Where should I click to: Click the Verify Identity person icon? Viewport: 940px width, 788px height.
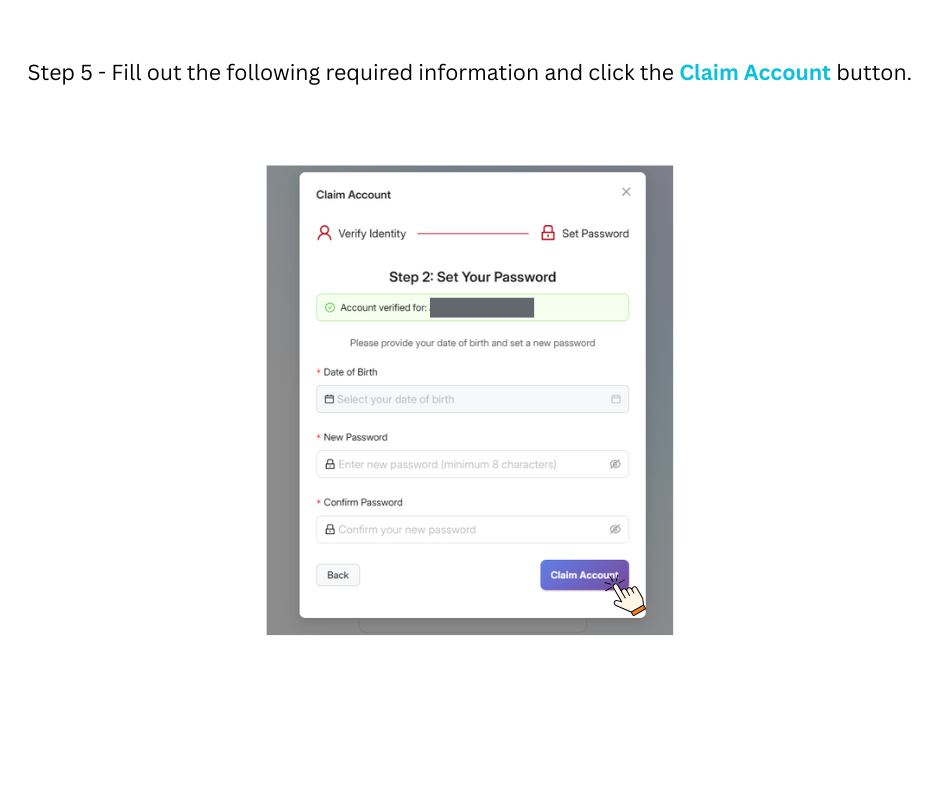click(324, 233)
